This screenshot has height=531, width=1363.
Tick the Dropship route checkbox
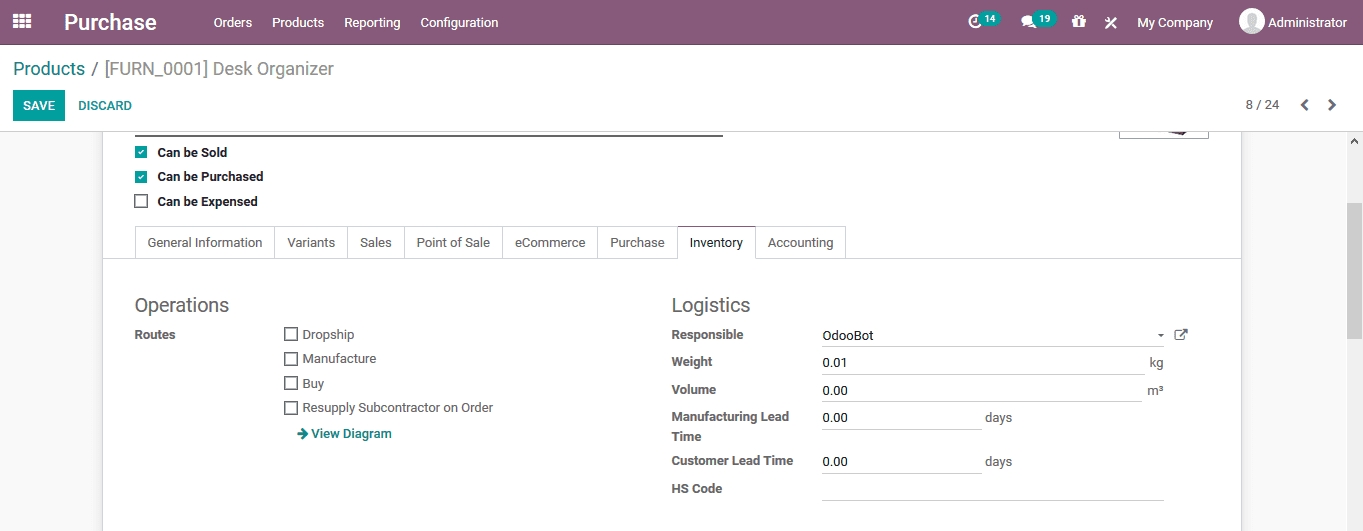pos(291,335)
